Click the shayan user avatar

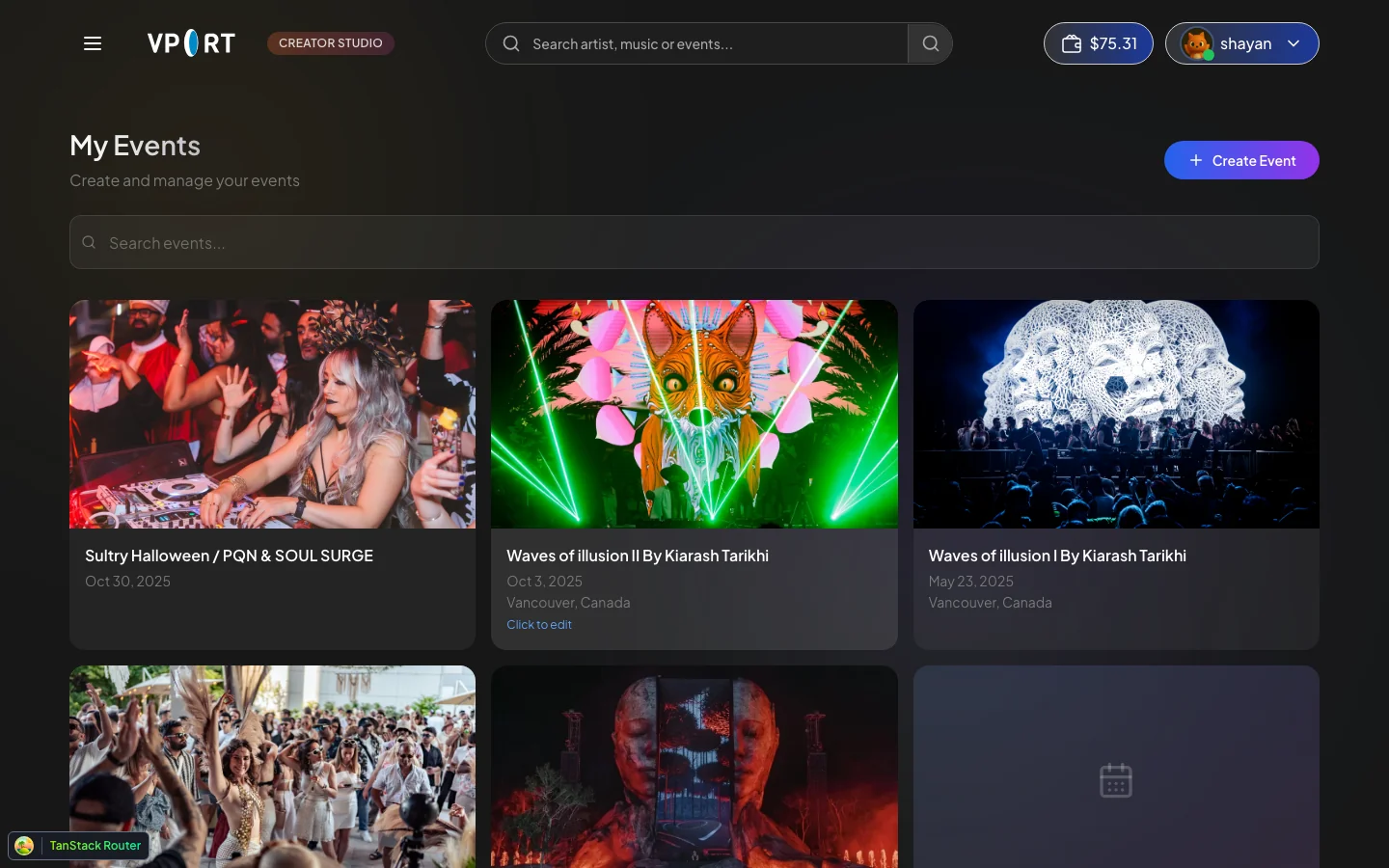pyautogui.click(x=1197, y=43)
